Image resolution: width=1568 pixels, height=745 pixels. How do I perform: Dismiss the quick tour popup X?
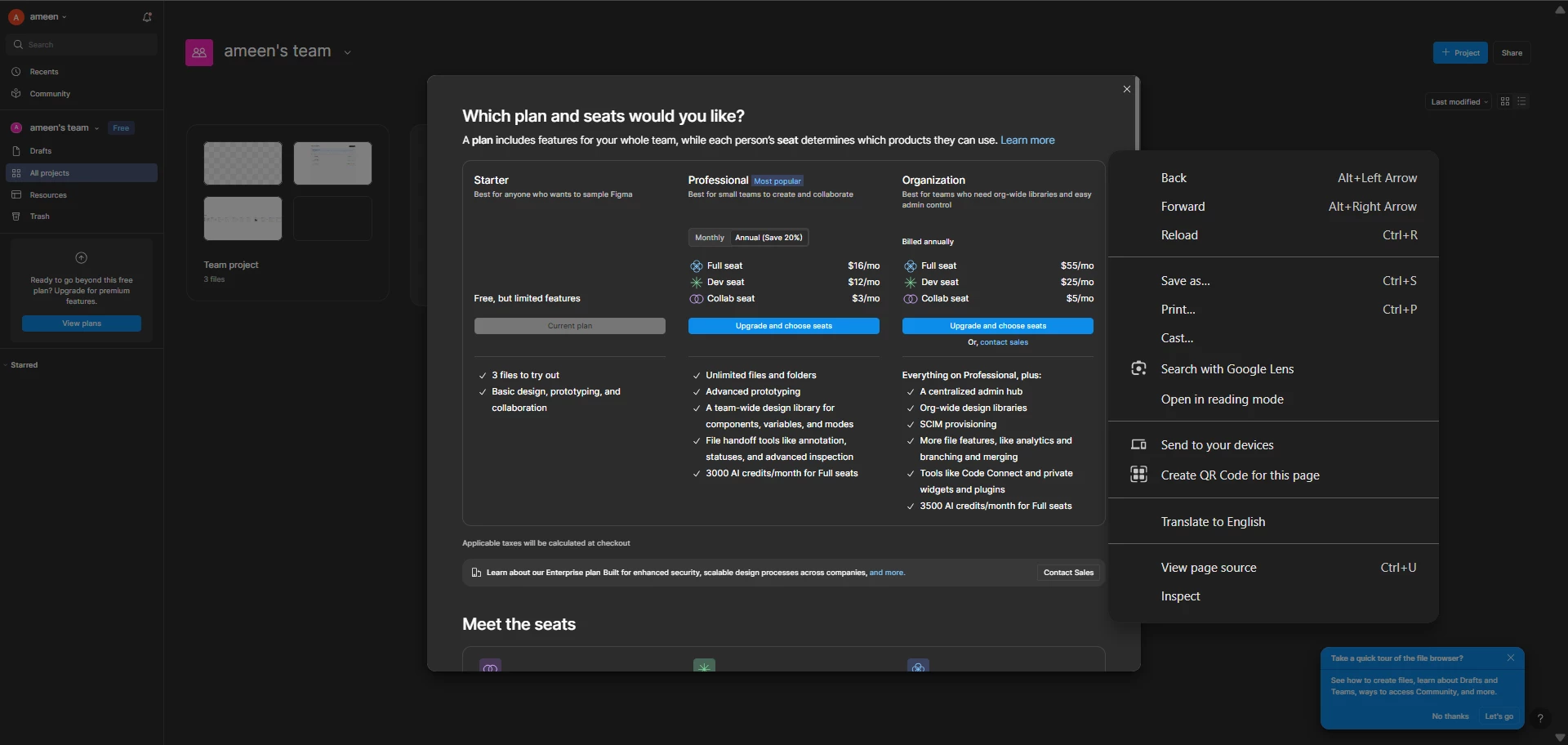pyautogui.click(x=1511, y=658)
